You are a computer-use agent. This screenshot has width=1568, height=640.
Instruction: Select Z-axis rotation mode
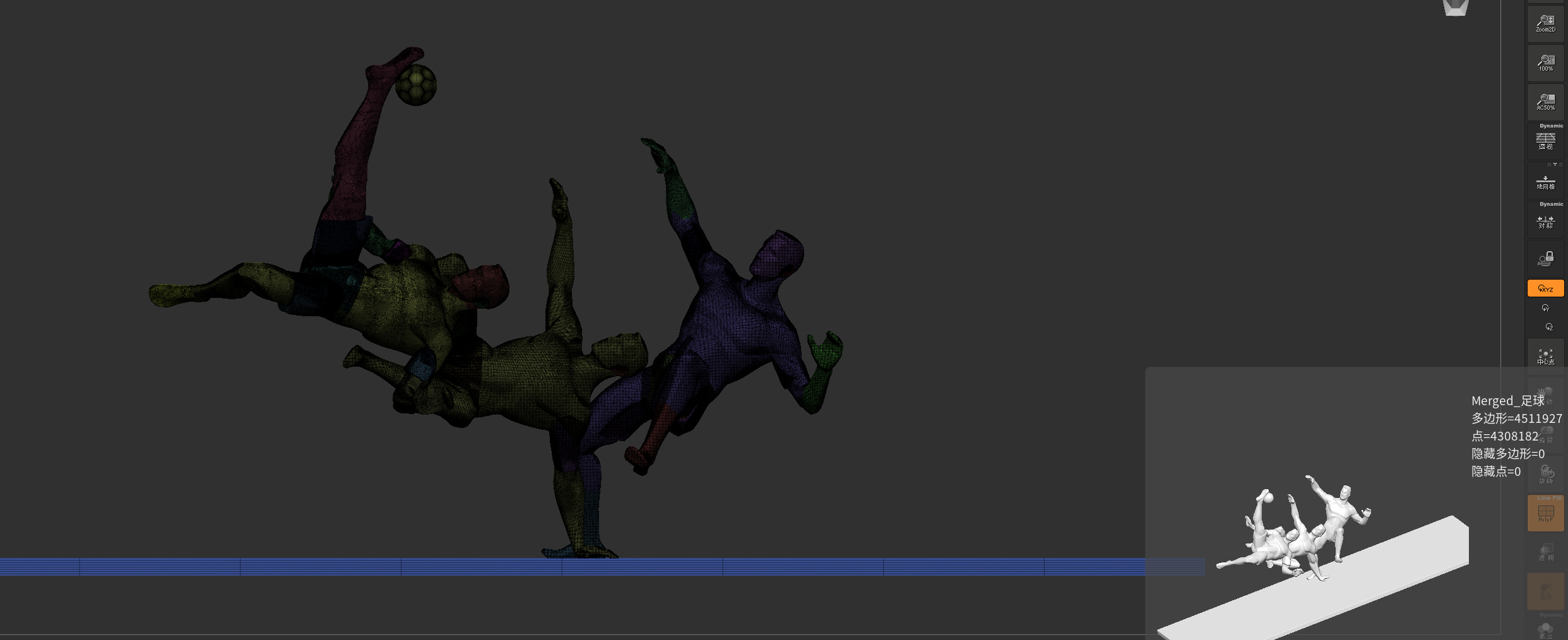1548,327
